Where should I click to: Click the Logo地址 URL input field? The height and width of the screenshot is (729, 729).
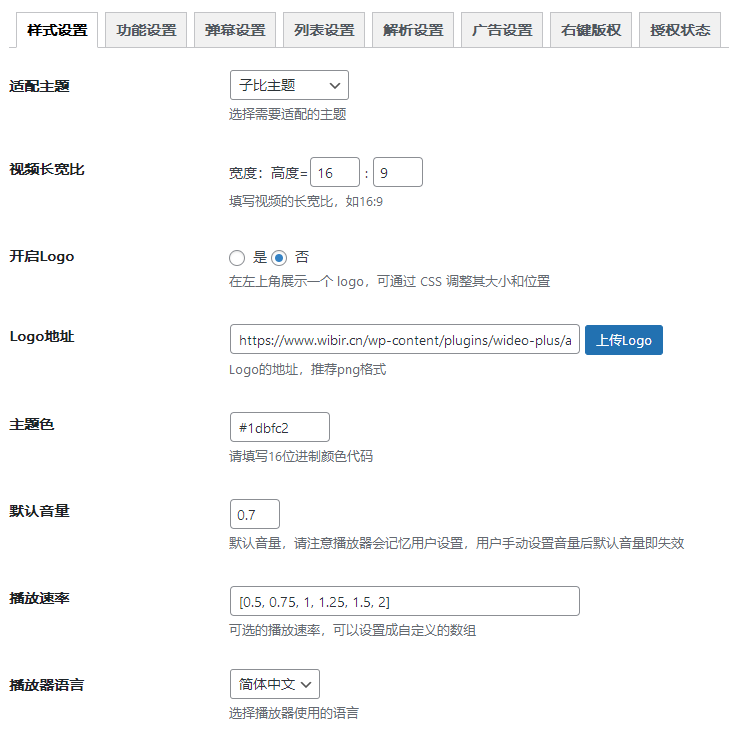tap(405, 339)
